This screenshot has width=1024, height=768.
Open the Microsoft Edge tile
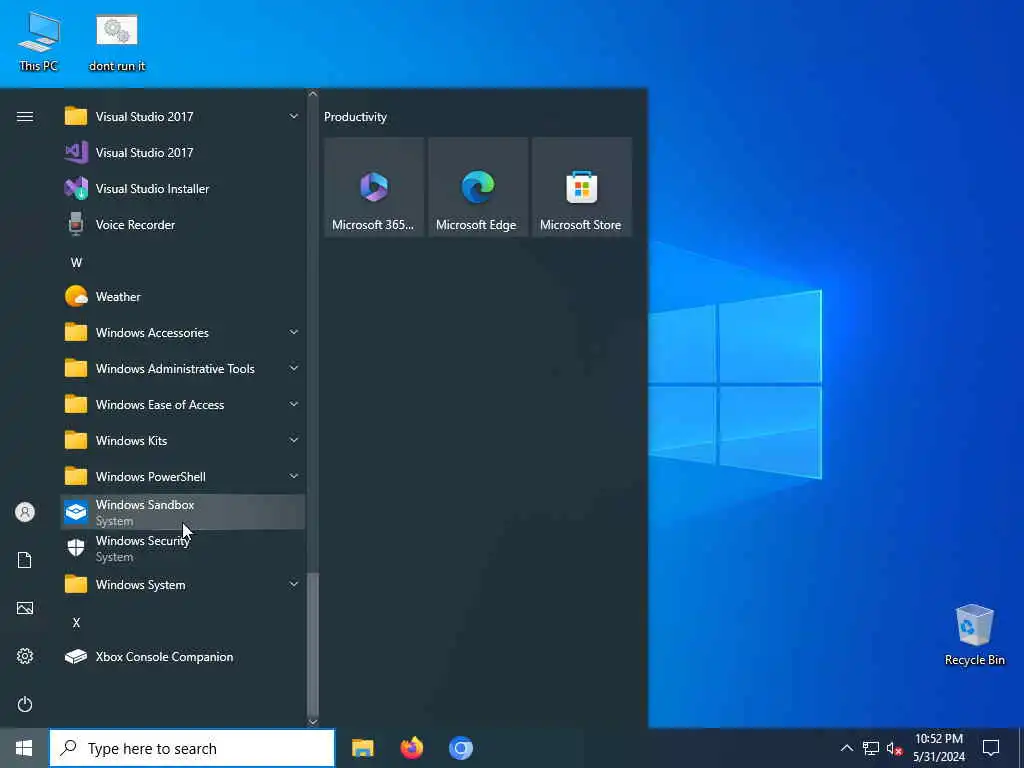point(477,187)
